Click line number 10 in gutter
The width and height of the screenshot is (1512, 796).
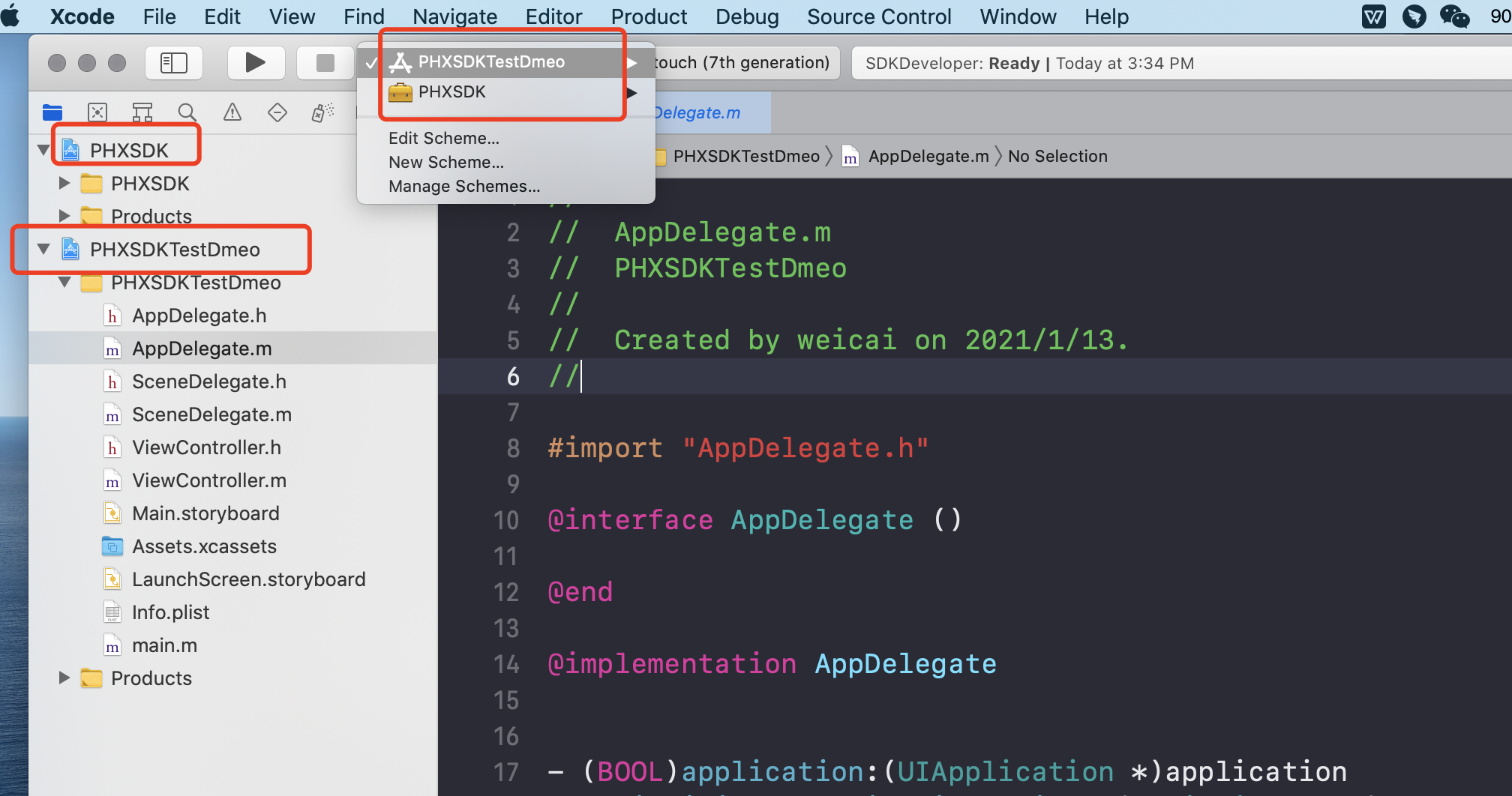point(506,520)
